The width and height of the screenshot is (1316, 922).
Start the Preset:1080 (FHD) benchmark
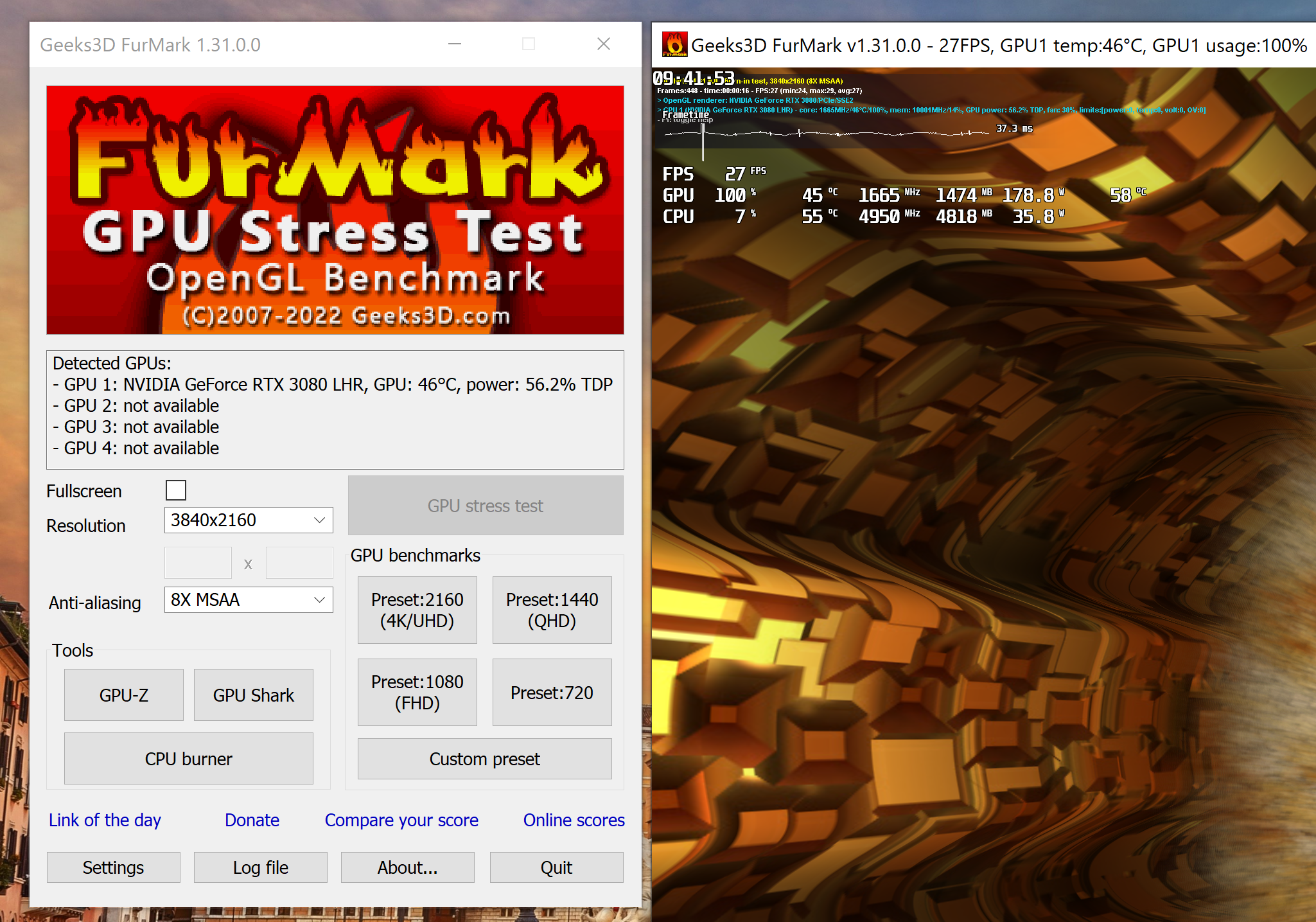[x=417, y=692]
